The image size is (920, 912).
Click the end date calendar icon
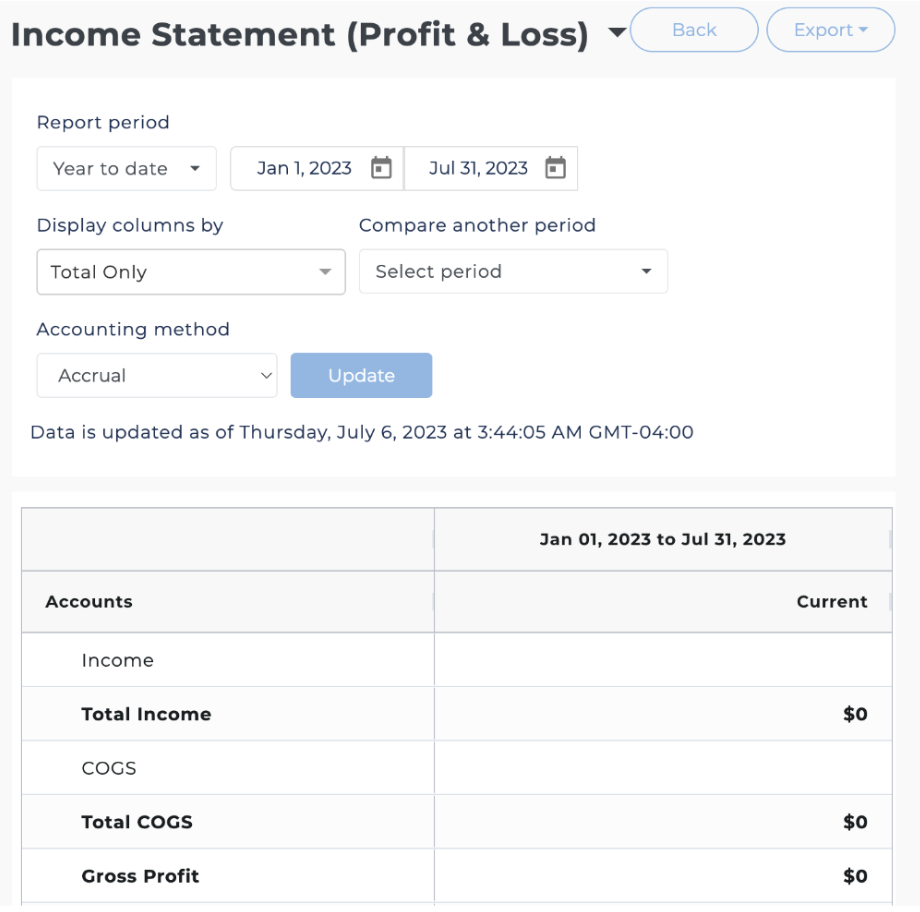(x=555, y=168)
